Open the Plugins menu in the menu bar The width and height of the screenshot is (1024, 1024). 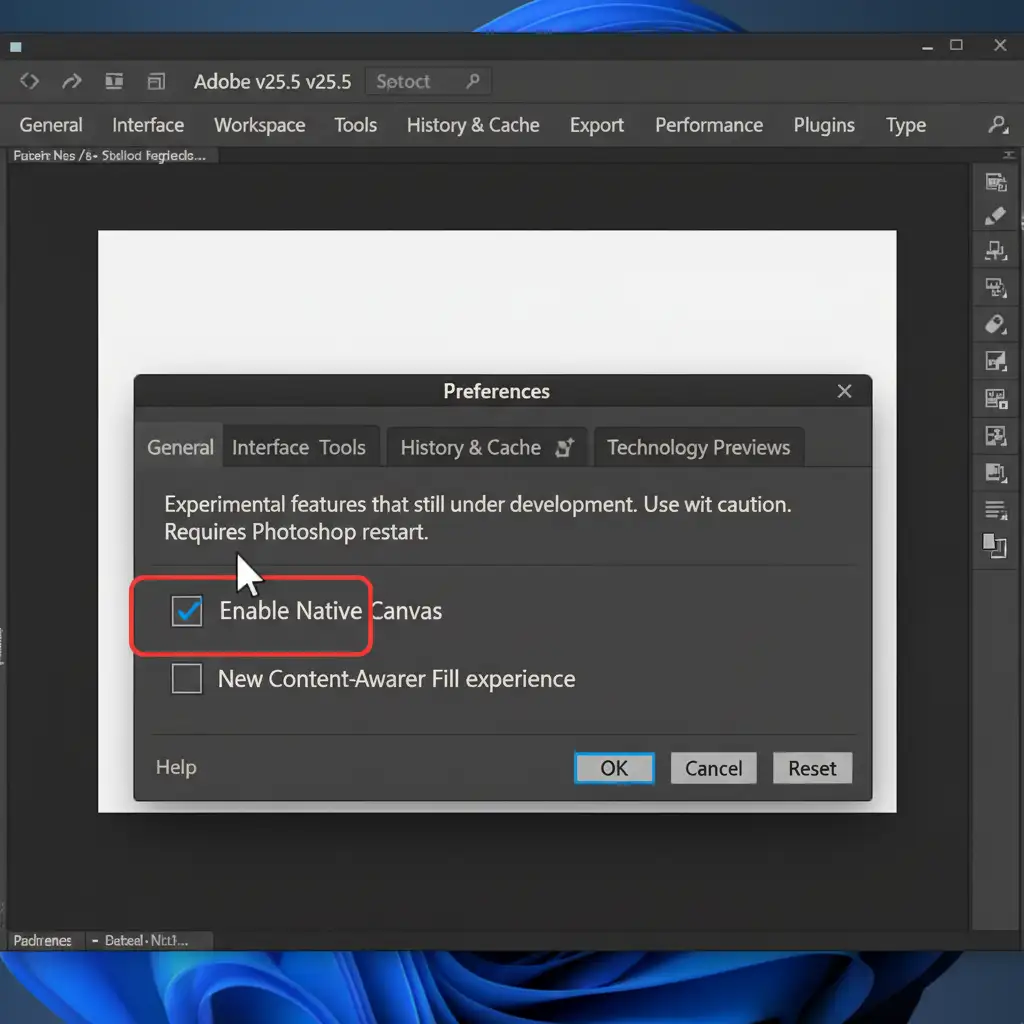pos(824,125)
